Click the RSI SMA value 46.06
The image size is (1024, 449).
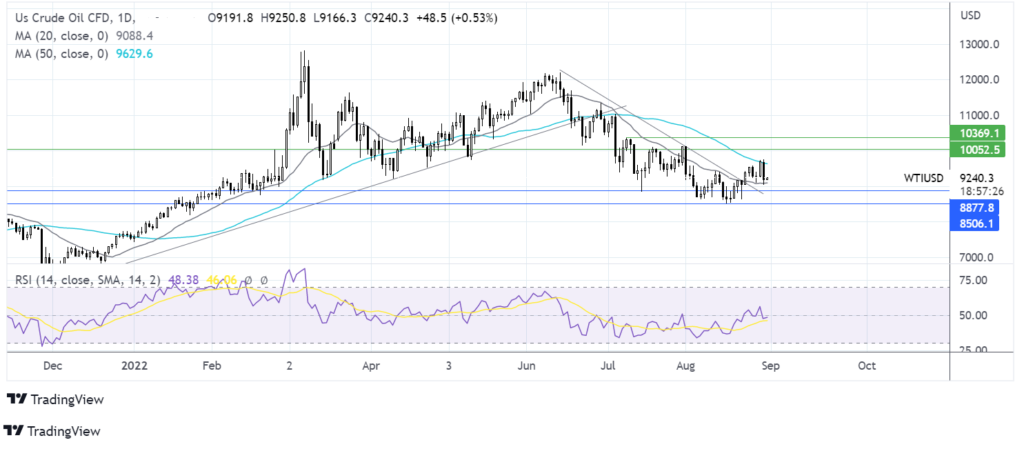[221, 281]
